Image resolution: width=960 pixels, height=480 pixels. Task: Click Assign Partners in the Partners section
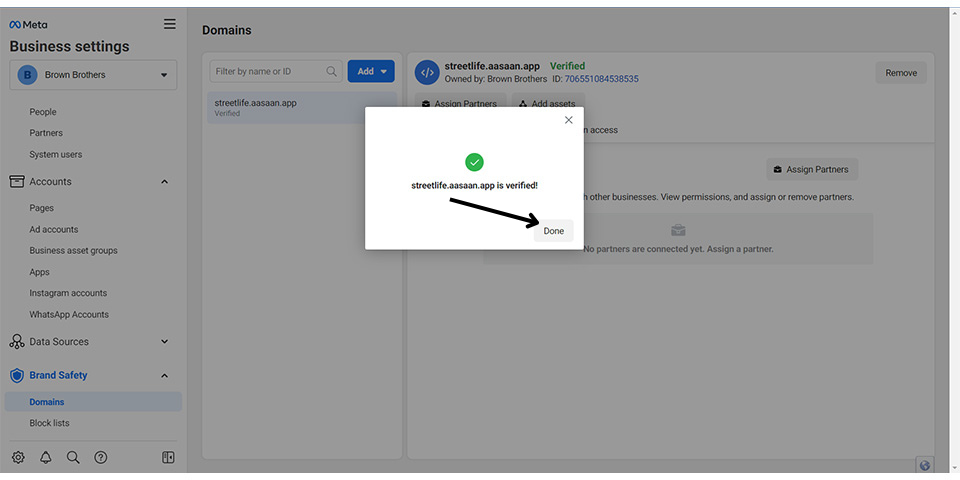812,169
